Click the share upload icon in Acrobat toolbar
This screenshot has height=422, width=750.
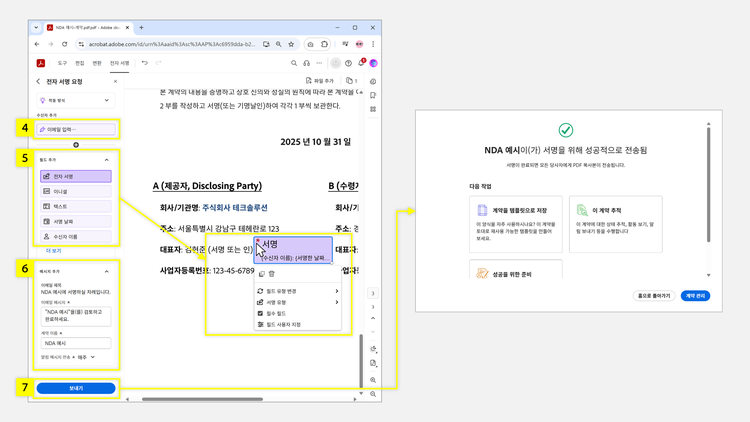pyautogui.click(x=336, y=63)
